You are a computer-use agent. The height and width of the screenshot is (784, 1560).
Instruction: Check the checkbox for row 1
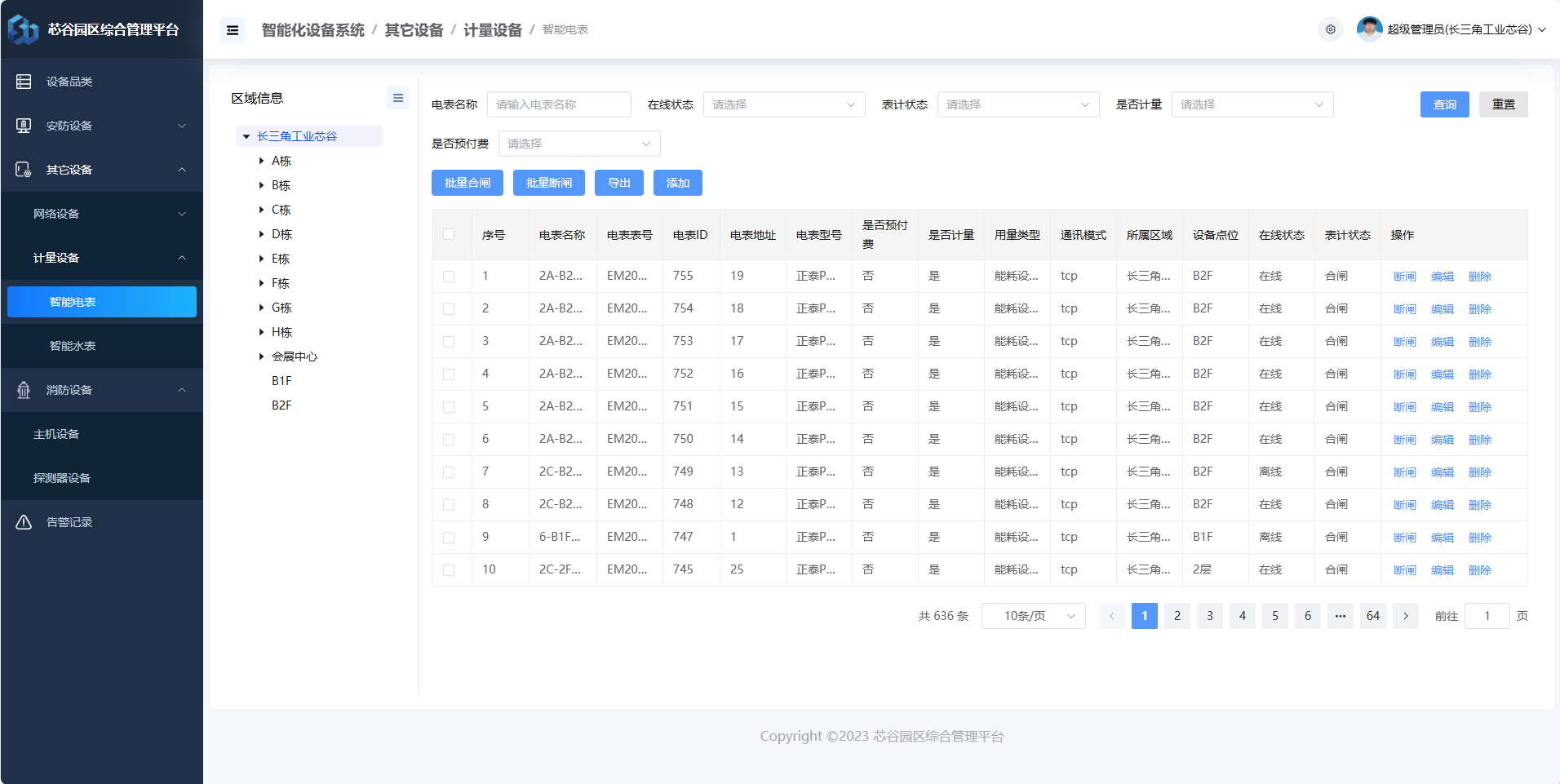(x=449, y=277)
